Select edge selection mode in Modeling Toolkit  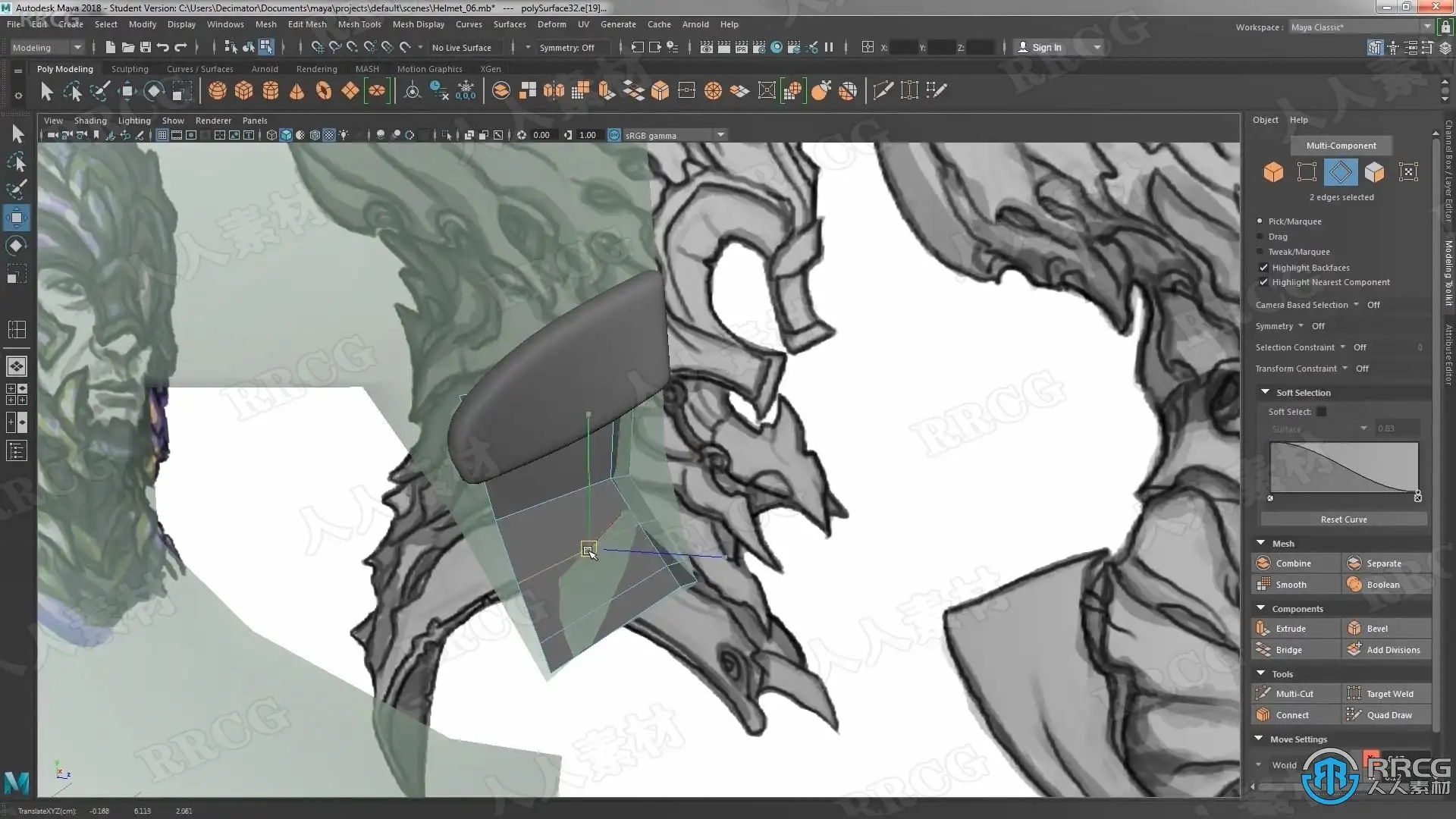pos(1340,172)
